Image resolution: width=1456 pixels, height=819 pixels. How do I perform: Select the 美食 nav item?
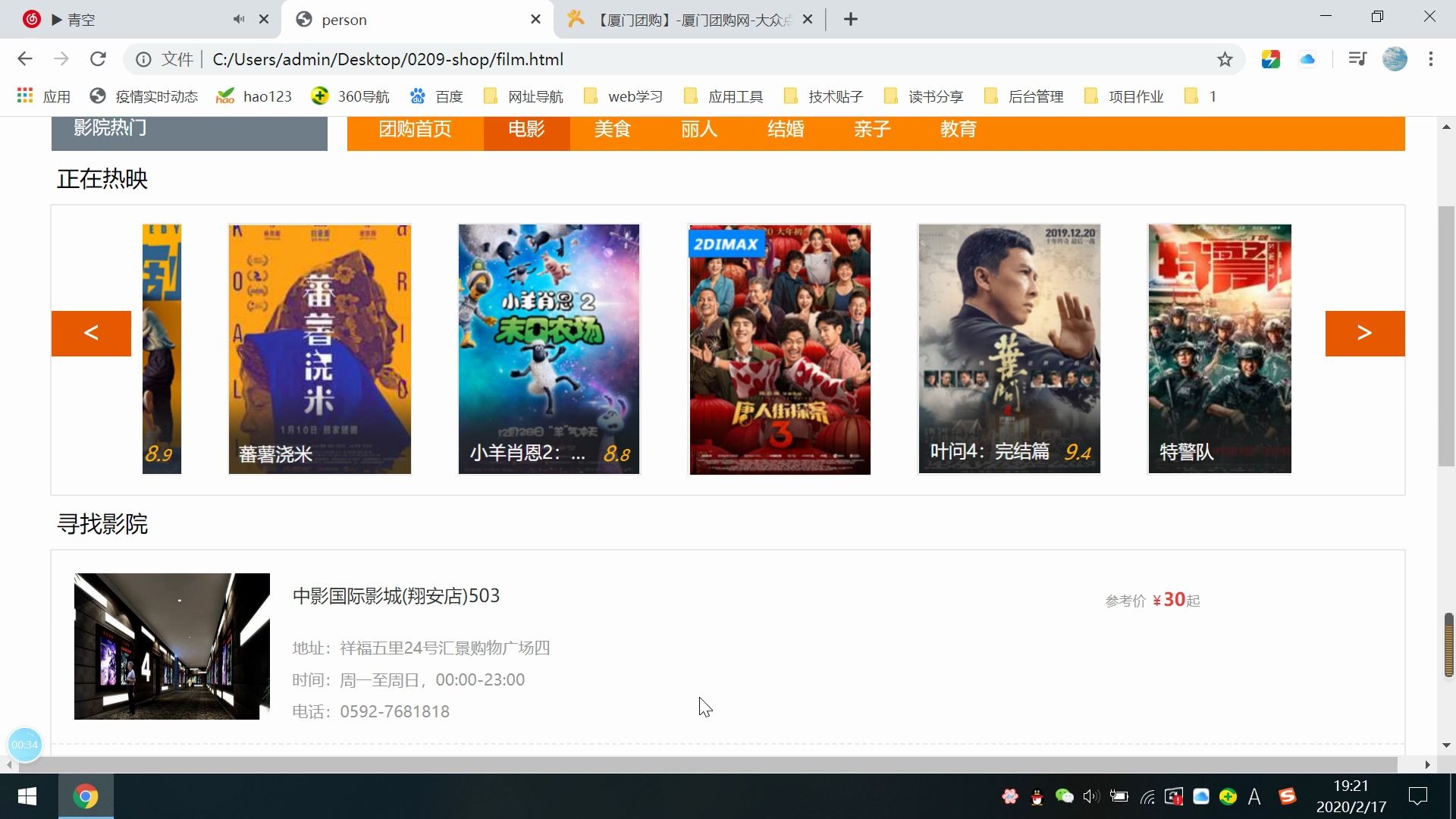tap(613, 130)
